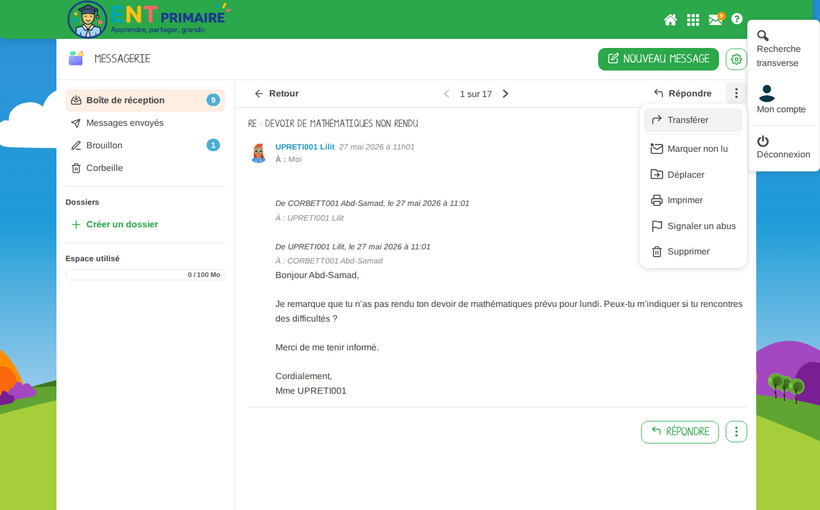
Task: Click the flag icon for abuse report
Action: pos(656,226)
